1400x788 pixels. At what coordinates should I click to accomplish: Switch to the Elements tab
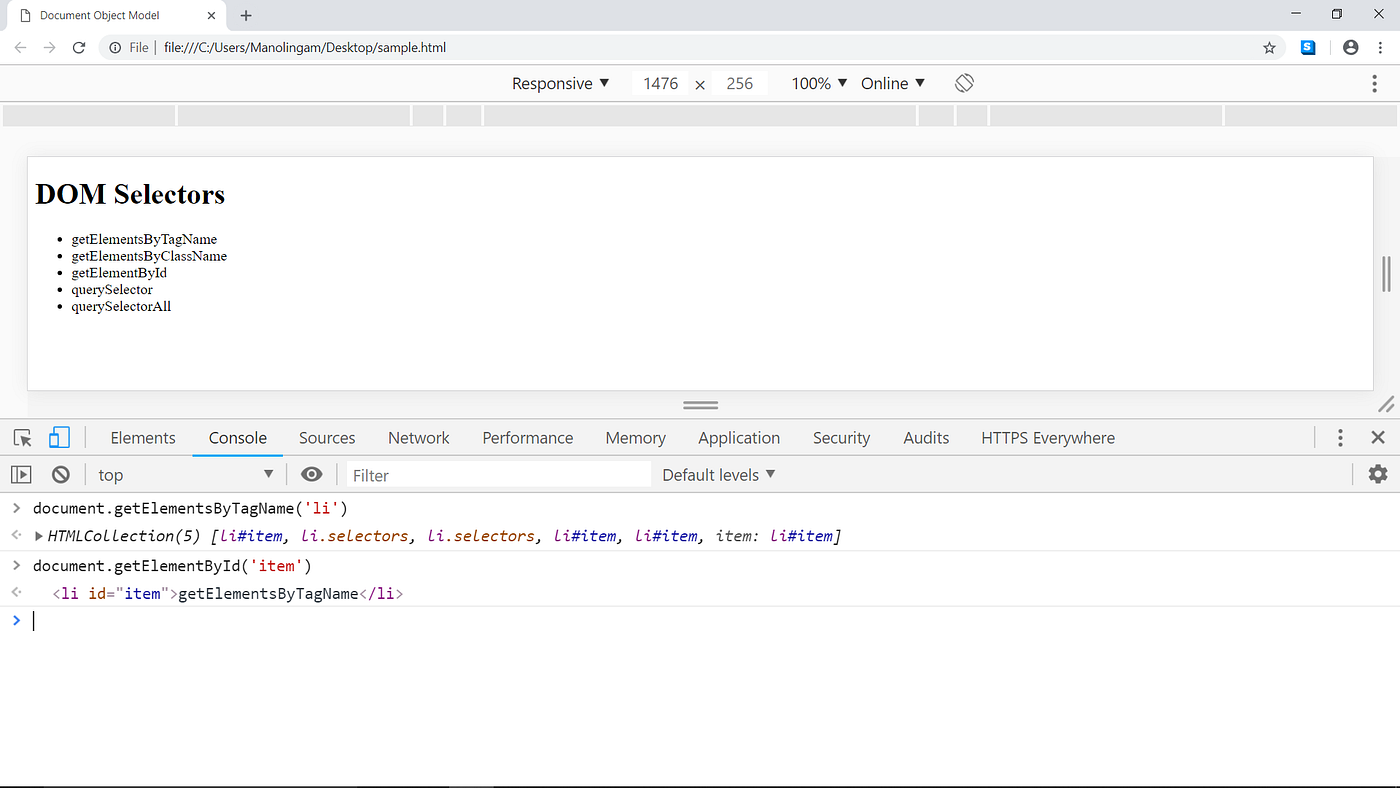(x=143, y=437)
